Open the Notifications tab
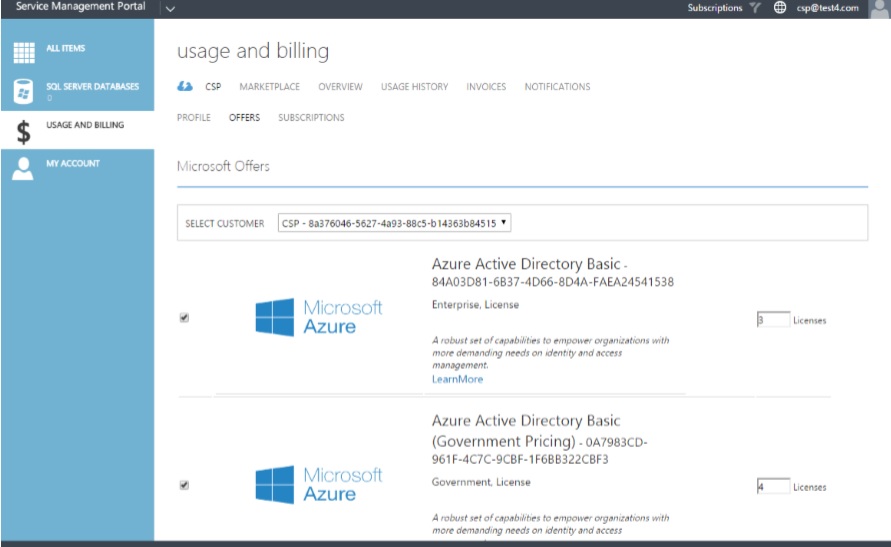The width and height of the screenshot is (891, 547). 557,87
